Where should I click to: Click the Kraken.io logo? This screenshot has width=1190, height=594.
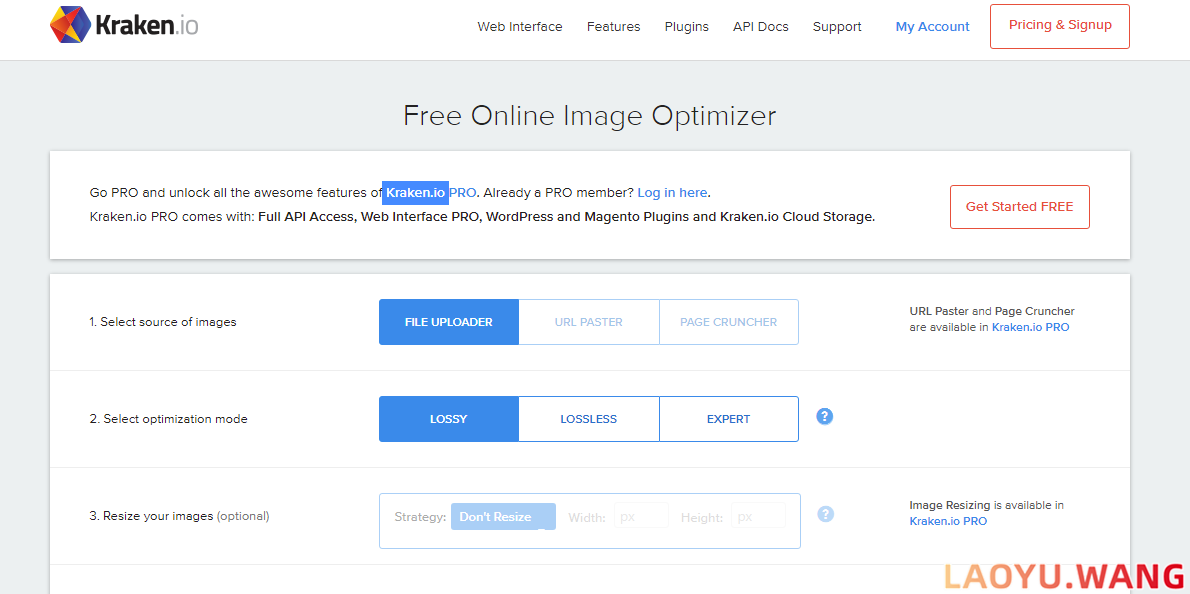click(x=124, y=26)
